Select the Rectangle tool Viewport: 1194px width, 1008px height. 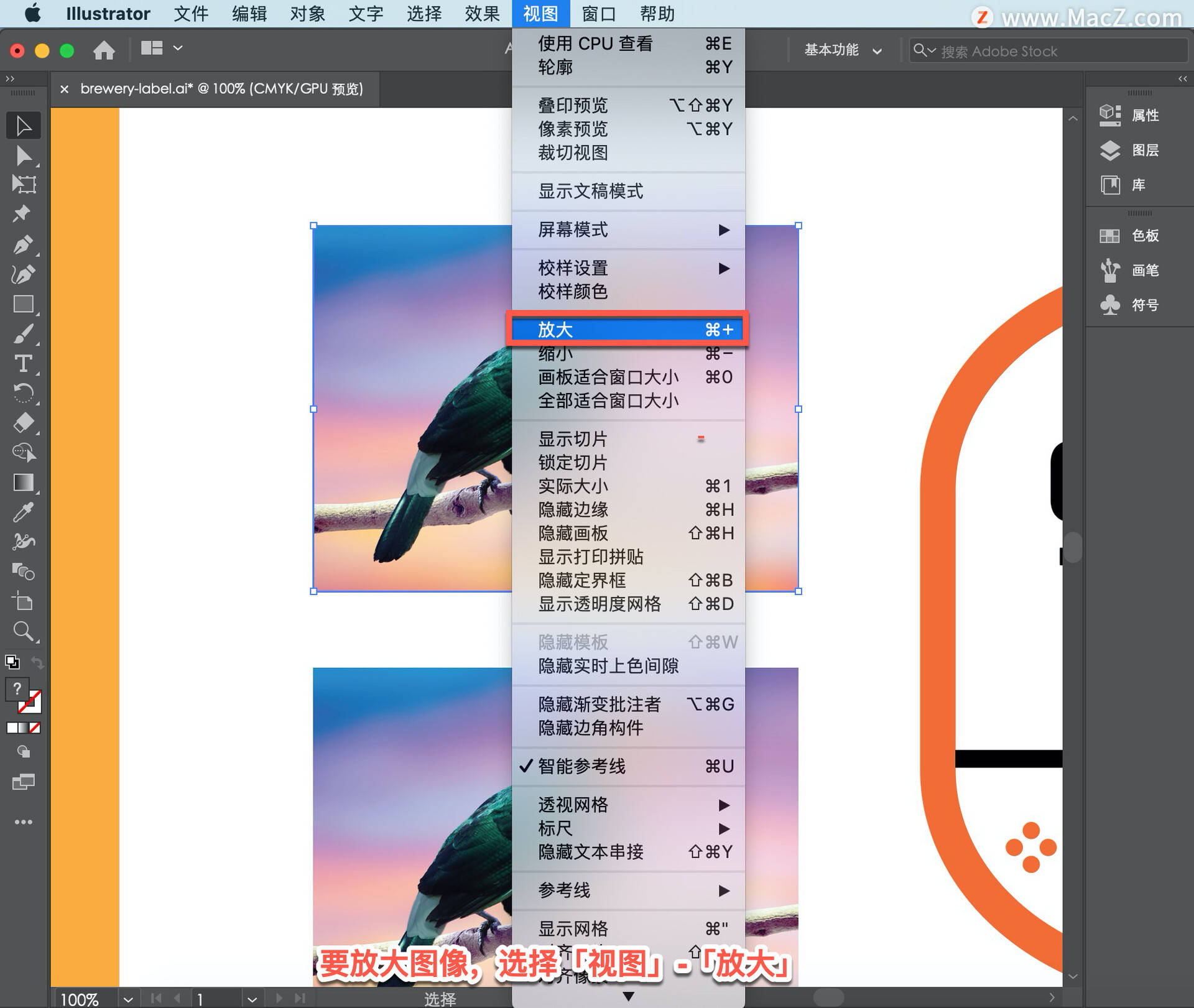24,304
